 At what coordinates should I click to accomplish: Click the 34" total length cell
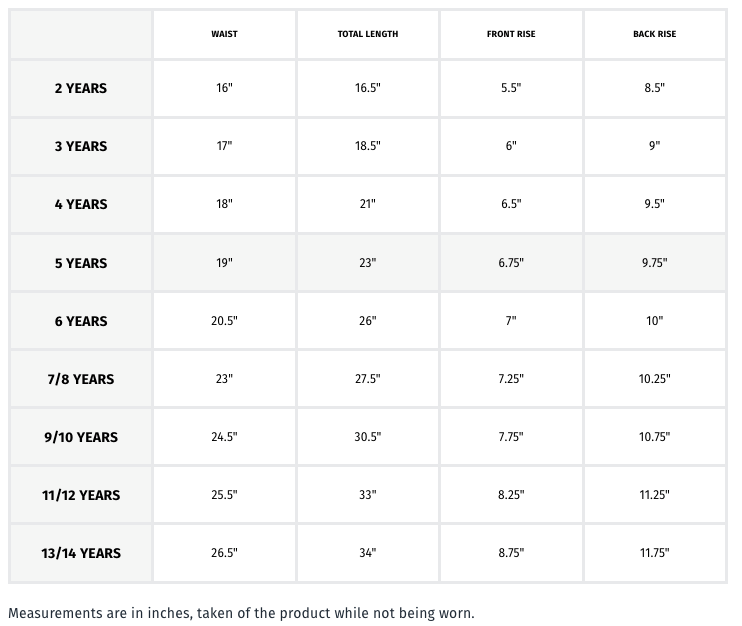point(368,553)
